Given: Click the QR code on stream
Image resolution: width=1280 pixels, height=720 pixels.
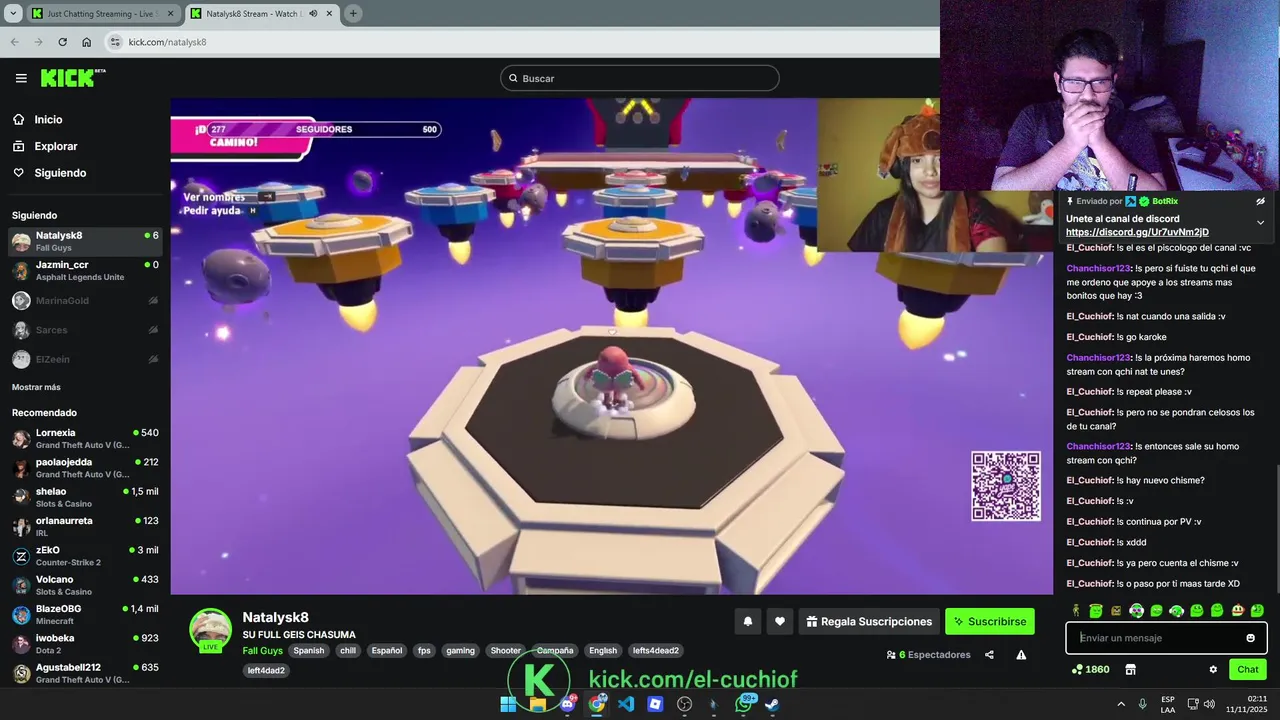Looking at the screenshot, I should point(1006,487).
